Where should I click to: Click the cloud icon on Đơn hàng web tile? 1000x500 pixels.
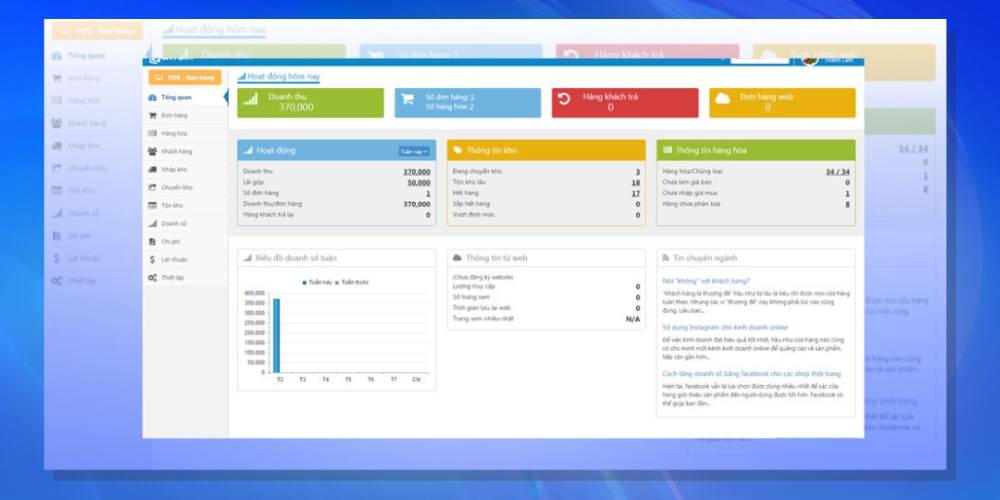(x=721, y=99)
